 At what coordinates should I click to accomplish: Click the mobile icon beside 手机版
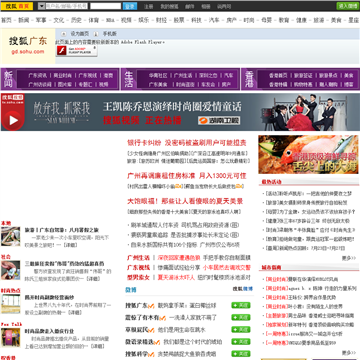point(96,34)
